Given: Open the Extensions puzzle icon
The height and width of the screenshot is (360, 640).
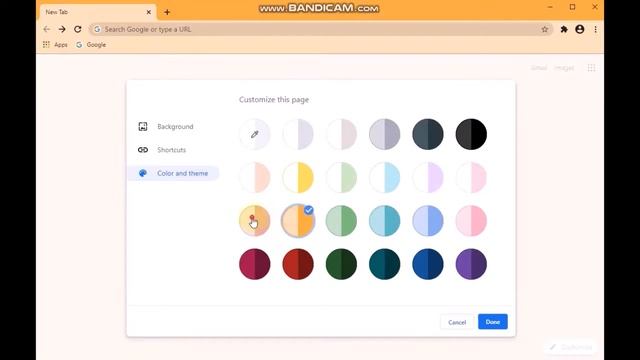Looking at the screenshot, I should point(564,29).
